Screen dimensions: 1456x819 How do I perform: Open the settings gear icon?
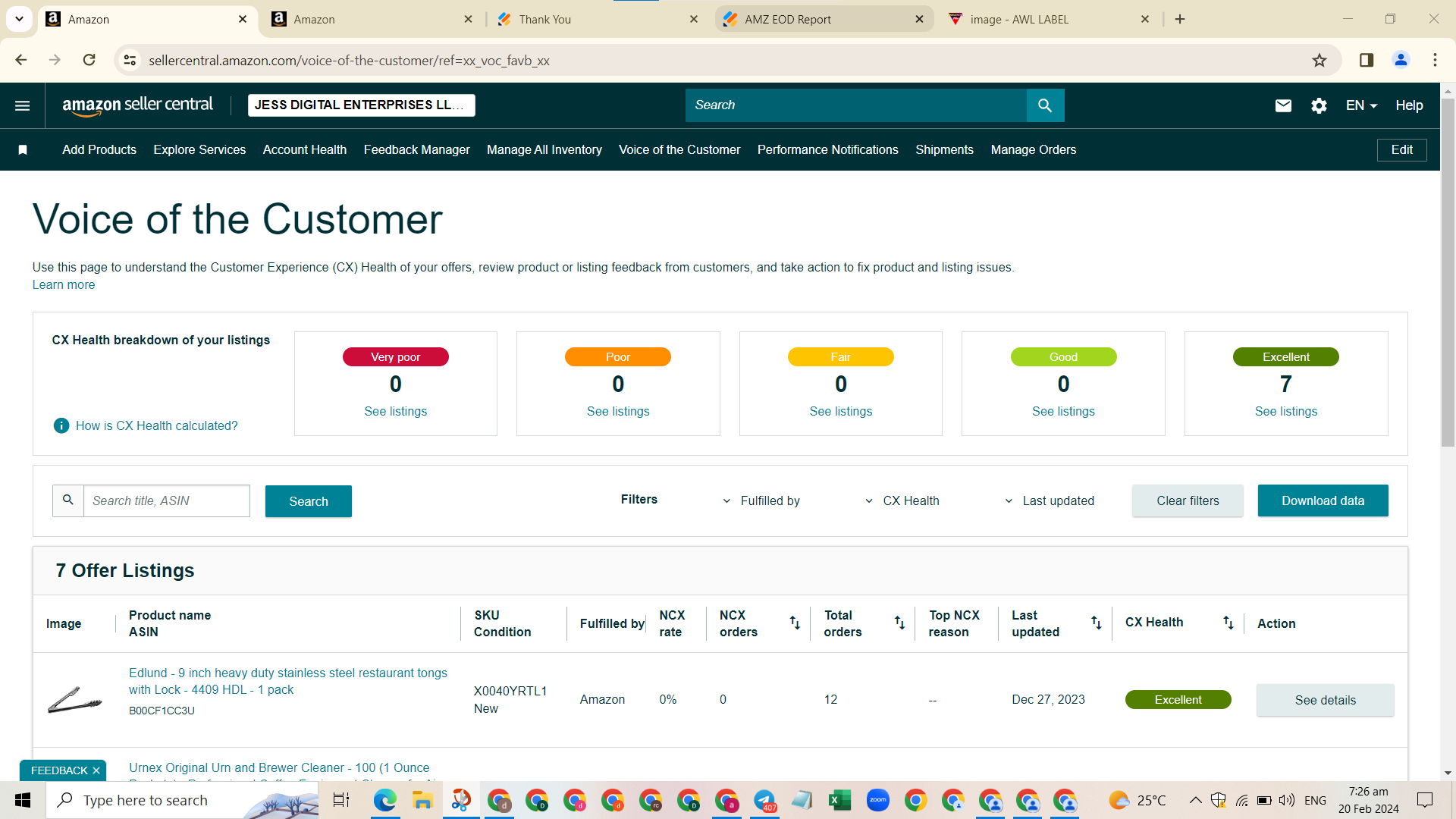(x=1319, y=105)
